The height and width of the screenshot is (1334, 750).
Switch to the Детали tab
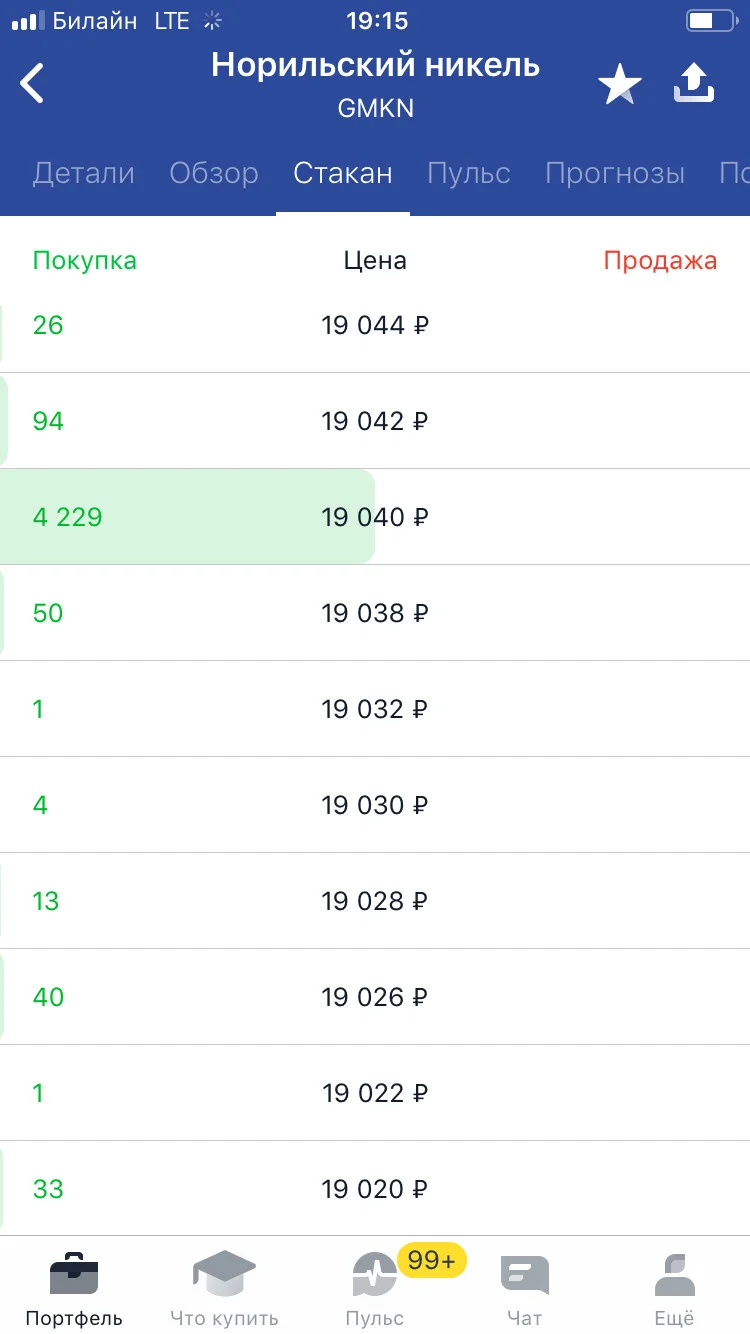84,173
